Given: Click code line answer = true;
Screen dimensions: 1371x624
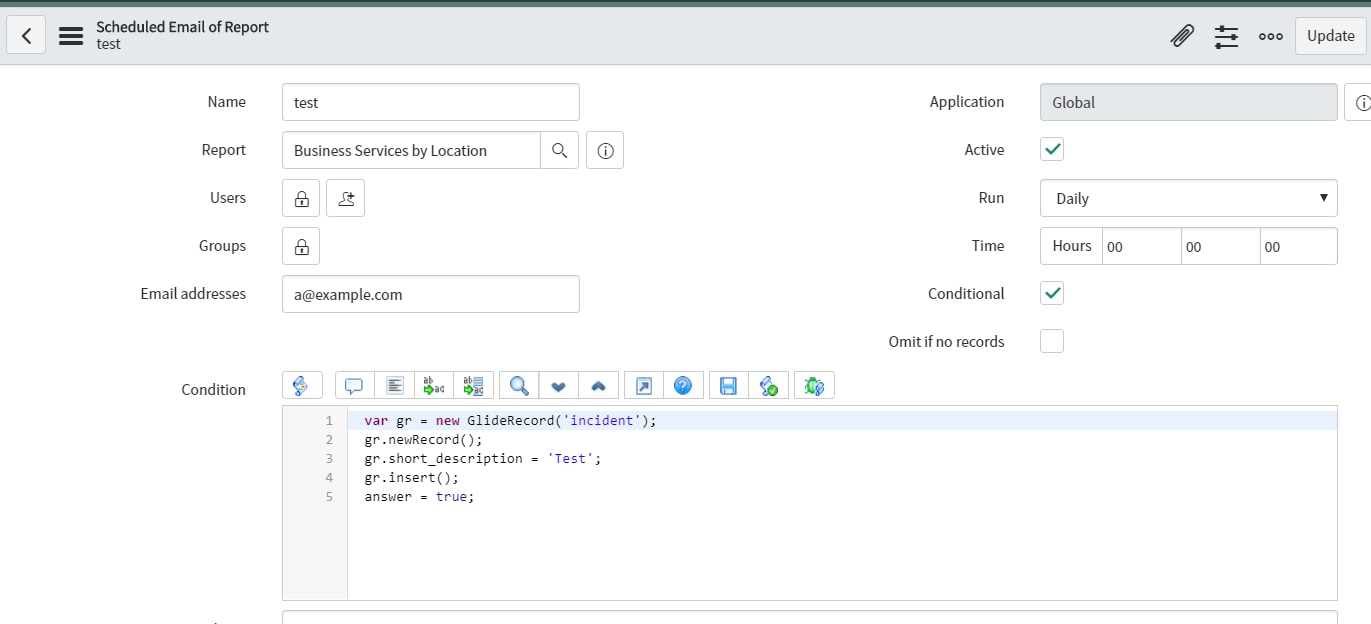Looking at the screenshot, I should [419, 497].
